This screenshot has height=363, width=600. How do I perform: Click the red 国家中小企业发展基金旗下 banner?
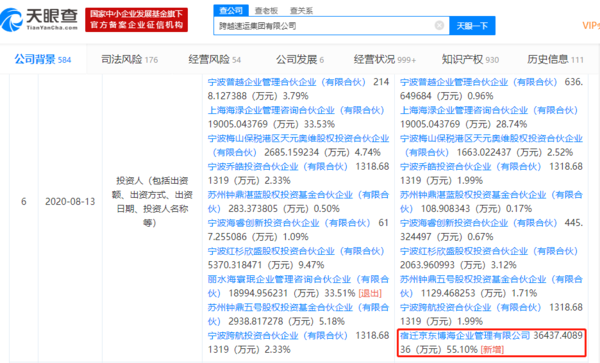coord(137,20)
